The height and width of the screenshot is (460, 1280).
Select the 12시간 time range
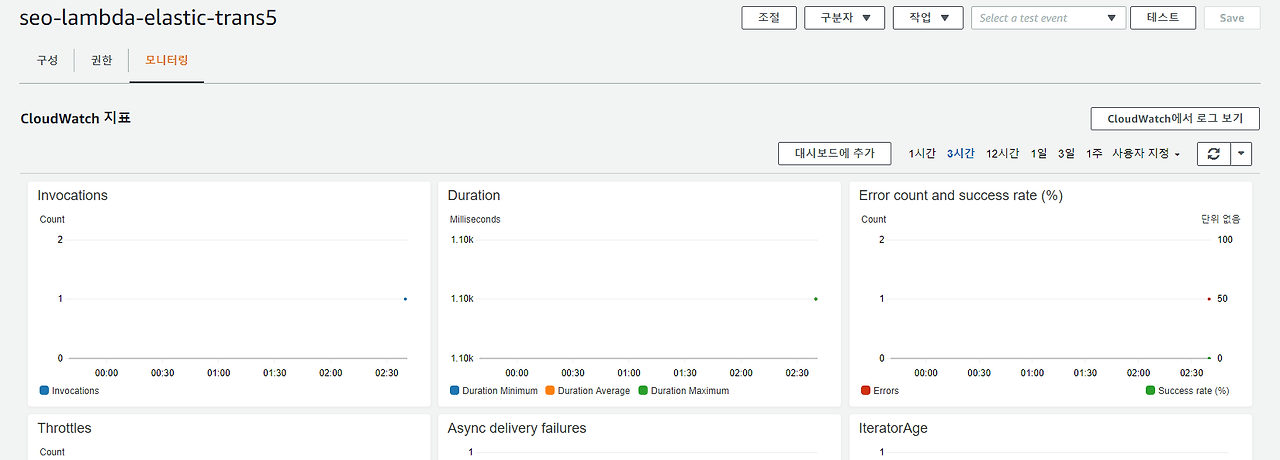[x=1002, y=153]
